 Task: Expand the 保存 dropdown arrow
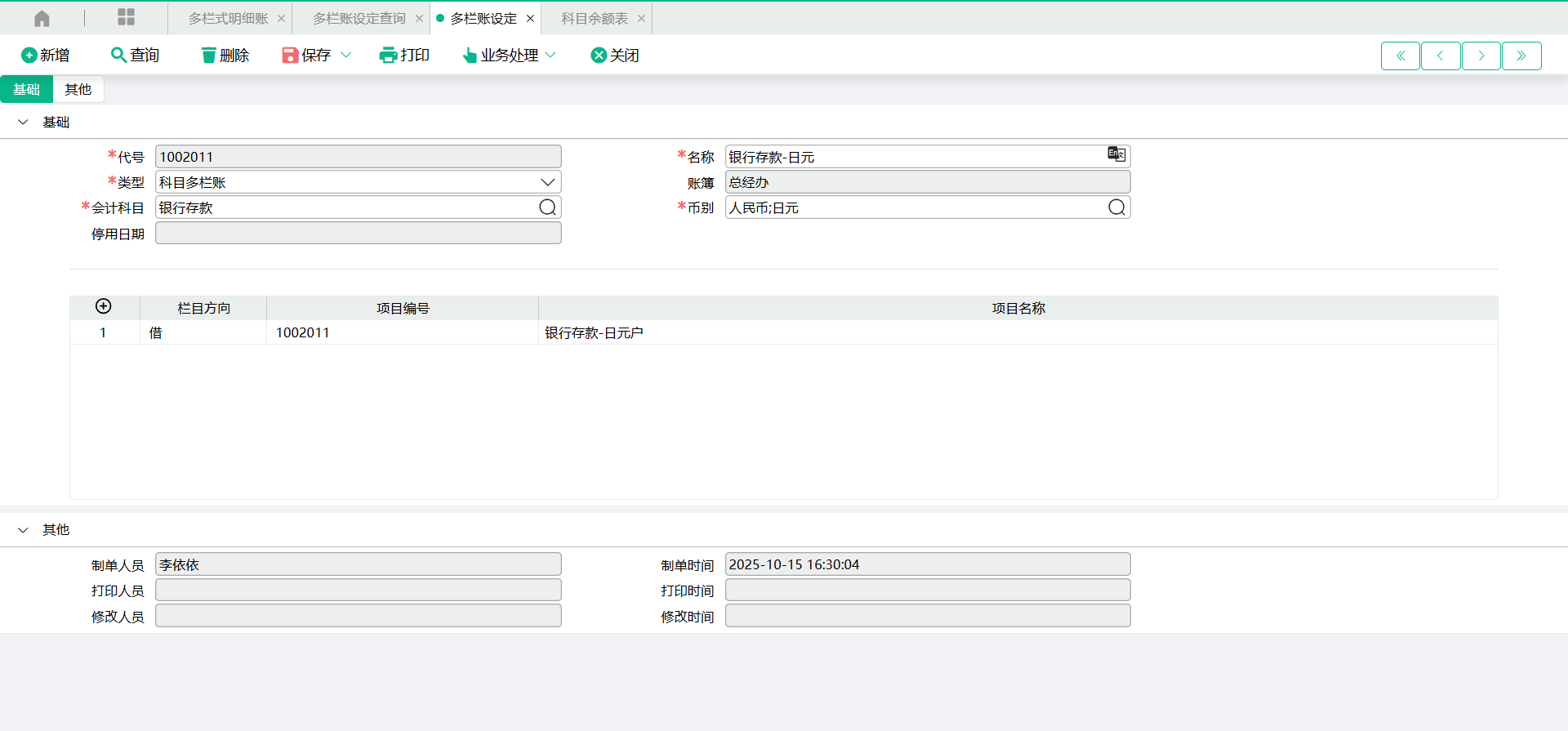point(345,55)
